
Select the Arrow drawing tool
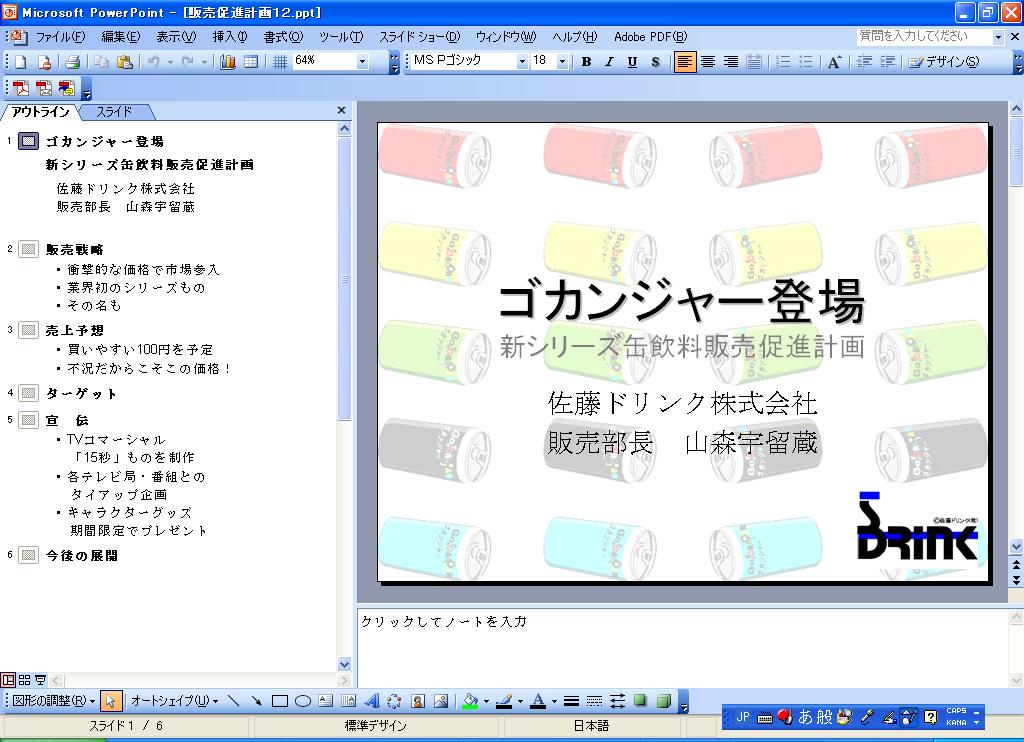coord(257,701)
